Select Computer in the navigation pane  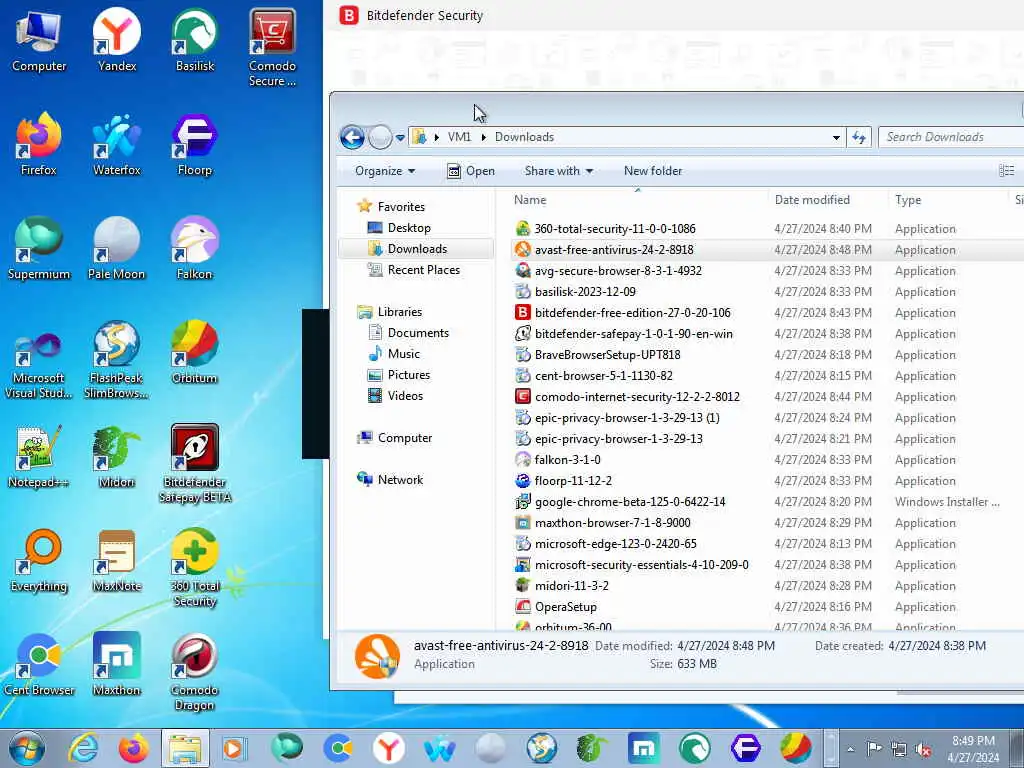[x=404, y=438]
